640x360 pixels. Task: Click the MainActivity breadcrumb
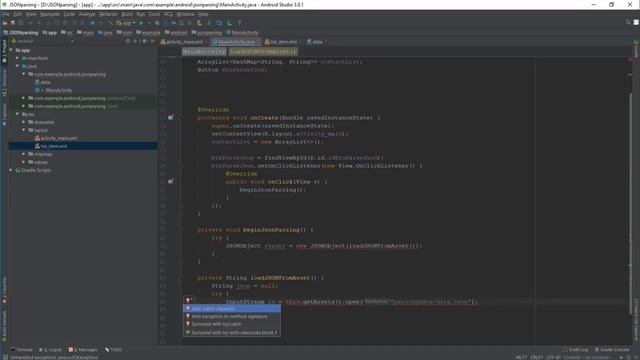(242, 33)
